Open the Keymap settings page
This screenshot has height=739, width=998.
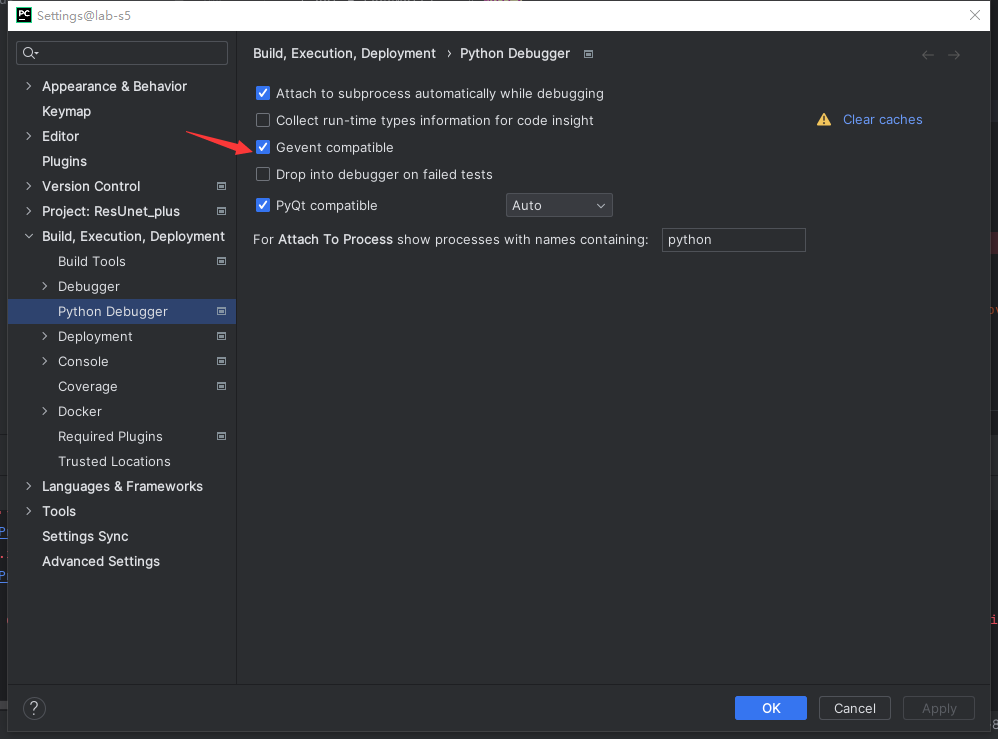[66, 111]
